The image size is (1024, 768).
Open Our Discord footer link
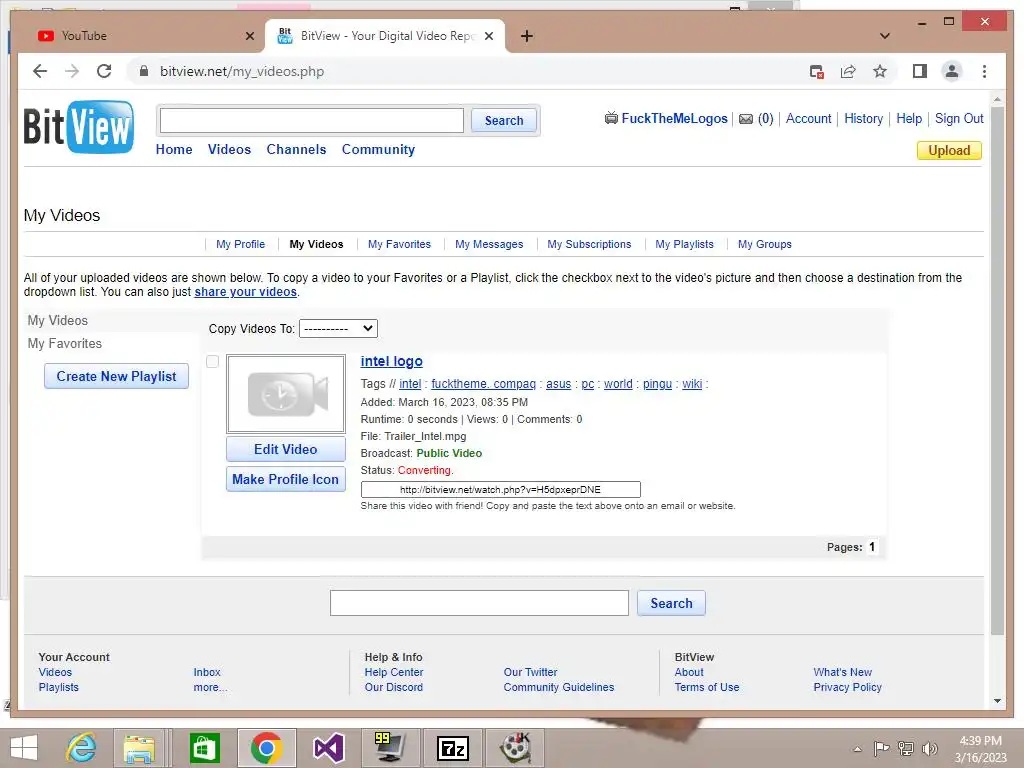(x=394, y=687)
